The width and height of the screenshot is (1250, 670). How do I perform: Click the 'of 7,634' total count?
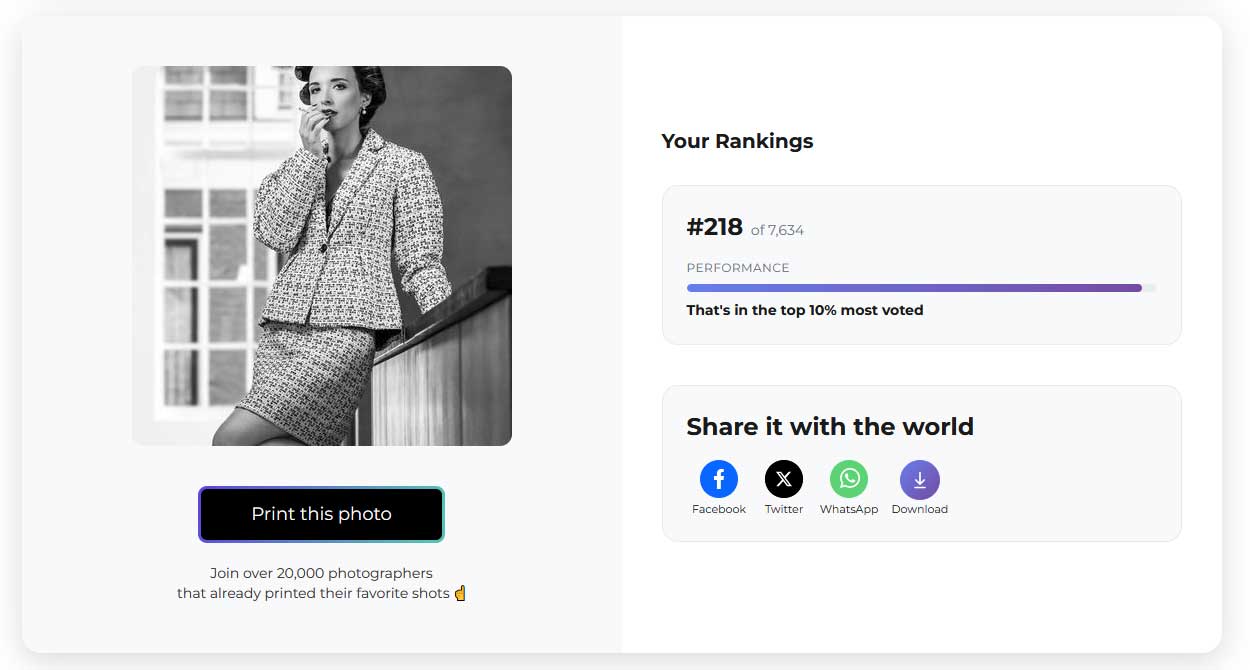click(x=777, y=230)
